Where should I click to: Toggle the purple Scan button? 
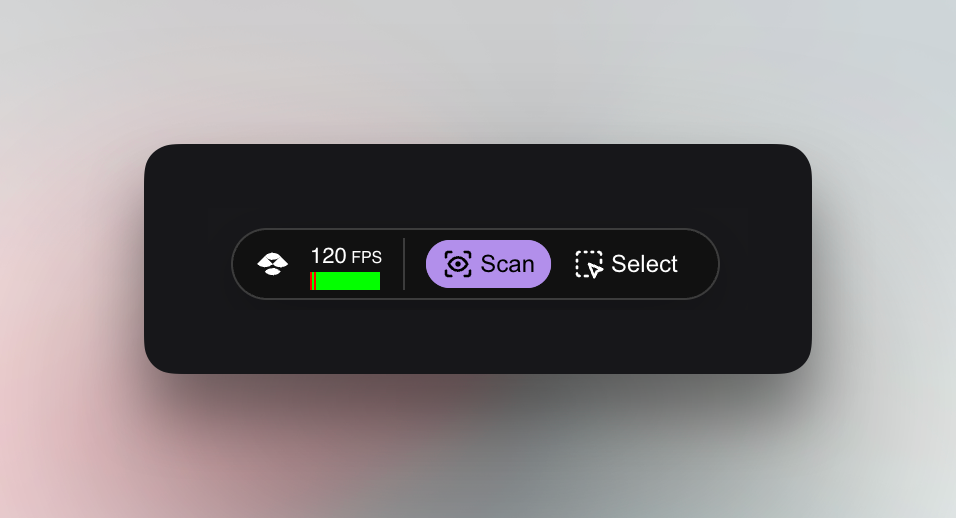pos(488,264)
